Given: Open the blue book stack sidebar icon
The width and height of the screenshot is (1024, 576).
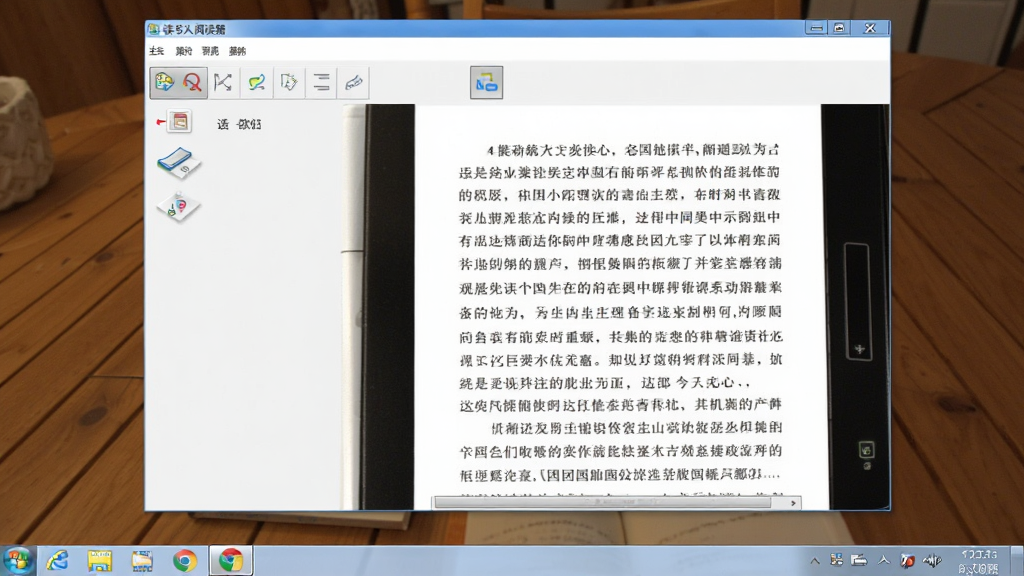Looking at the screenshot, I should point(178,163).
